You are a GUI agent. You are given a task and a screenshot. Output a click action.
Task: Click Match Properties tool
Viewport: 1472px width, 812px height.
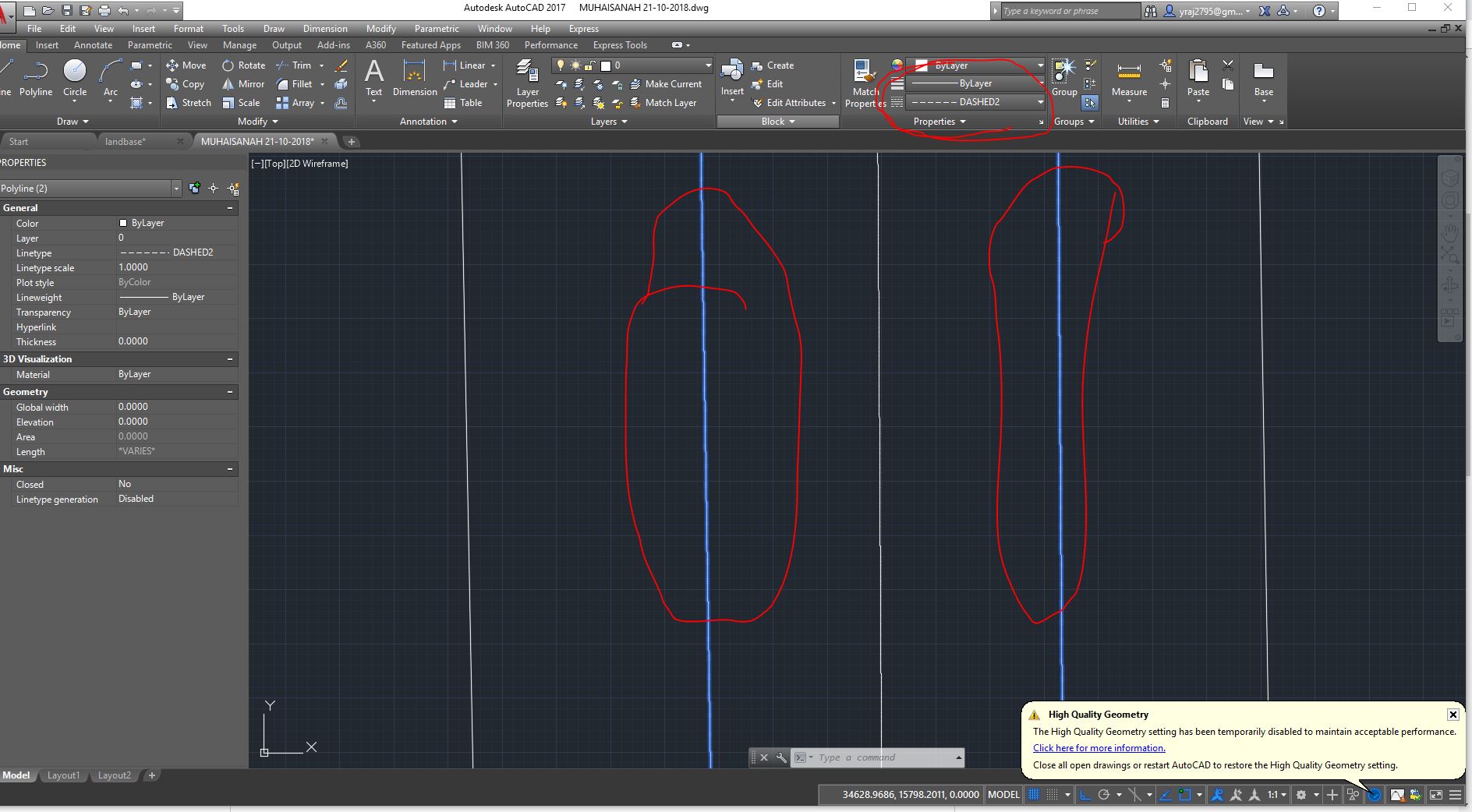click(865, 83)
